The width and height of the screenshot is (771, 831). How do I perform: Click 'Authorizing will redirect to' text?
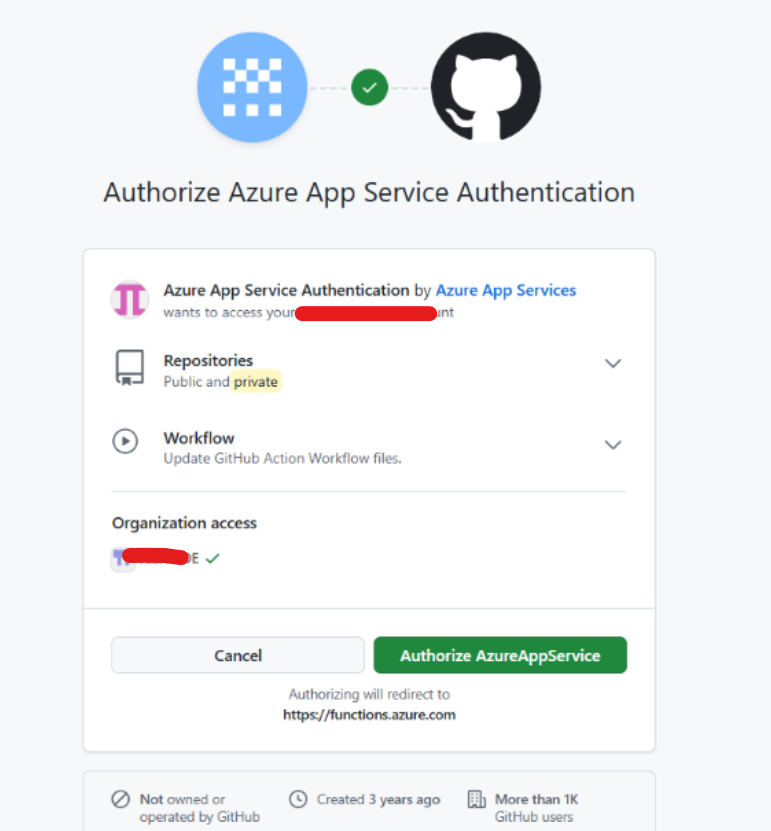(x=369, y=694)
